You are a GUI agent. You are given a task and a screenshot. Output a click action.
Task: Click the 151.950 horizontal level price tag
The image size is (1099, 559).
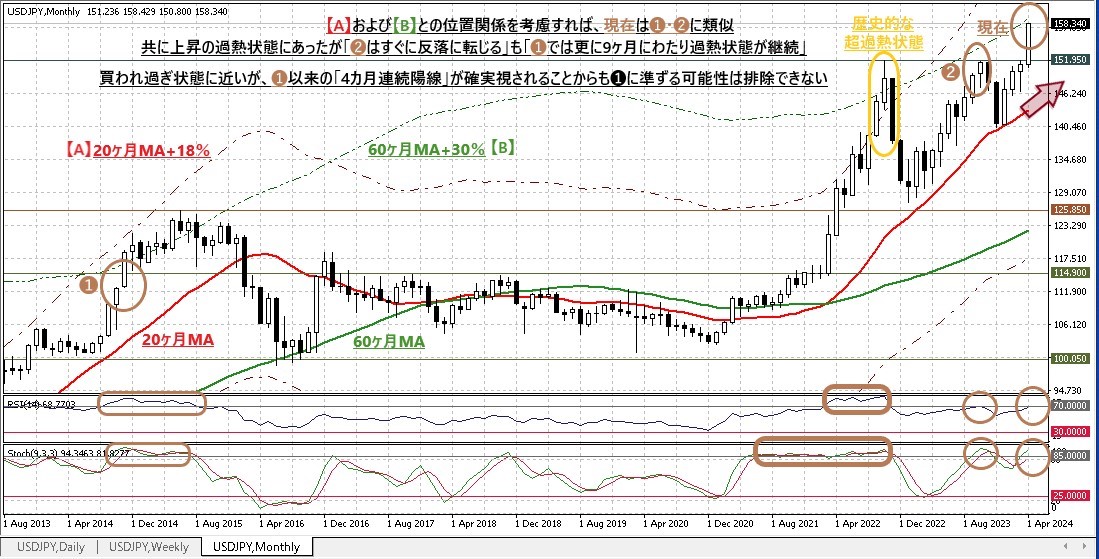click(x=1070, y=61)
